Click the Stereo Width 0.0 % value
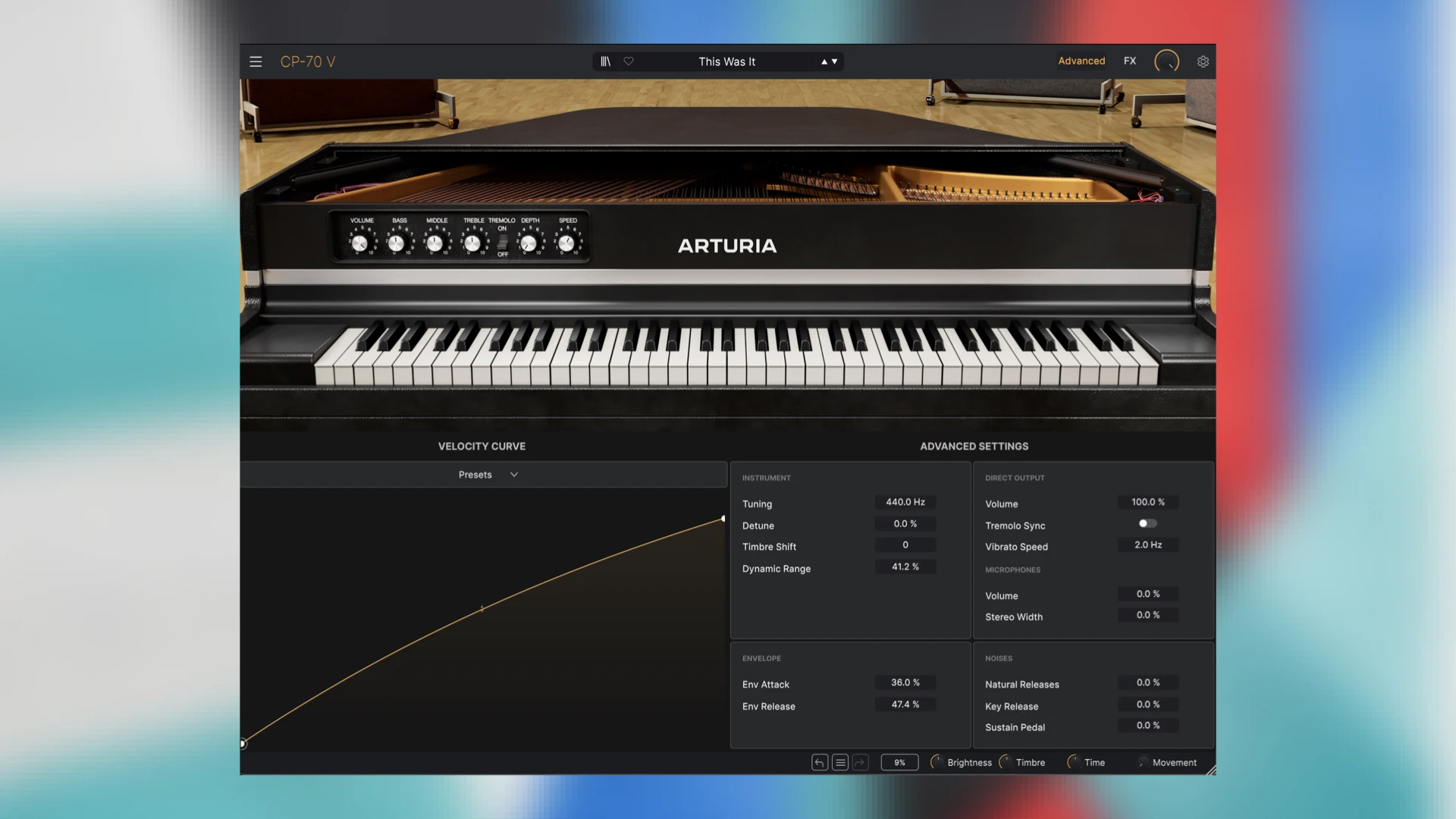The height and width of the screenshot is (819, 1456). pos(1148,615)
